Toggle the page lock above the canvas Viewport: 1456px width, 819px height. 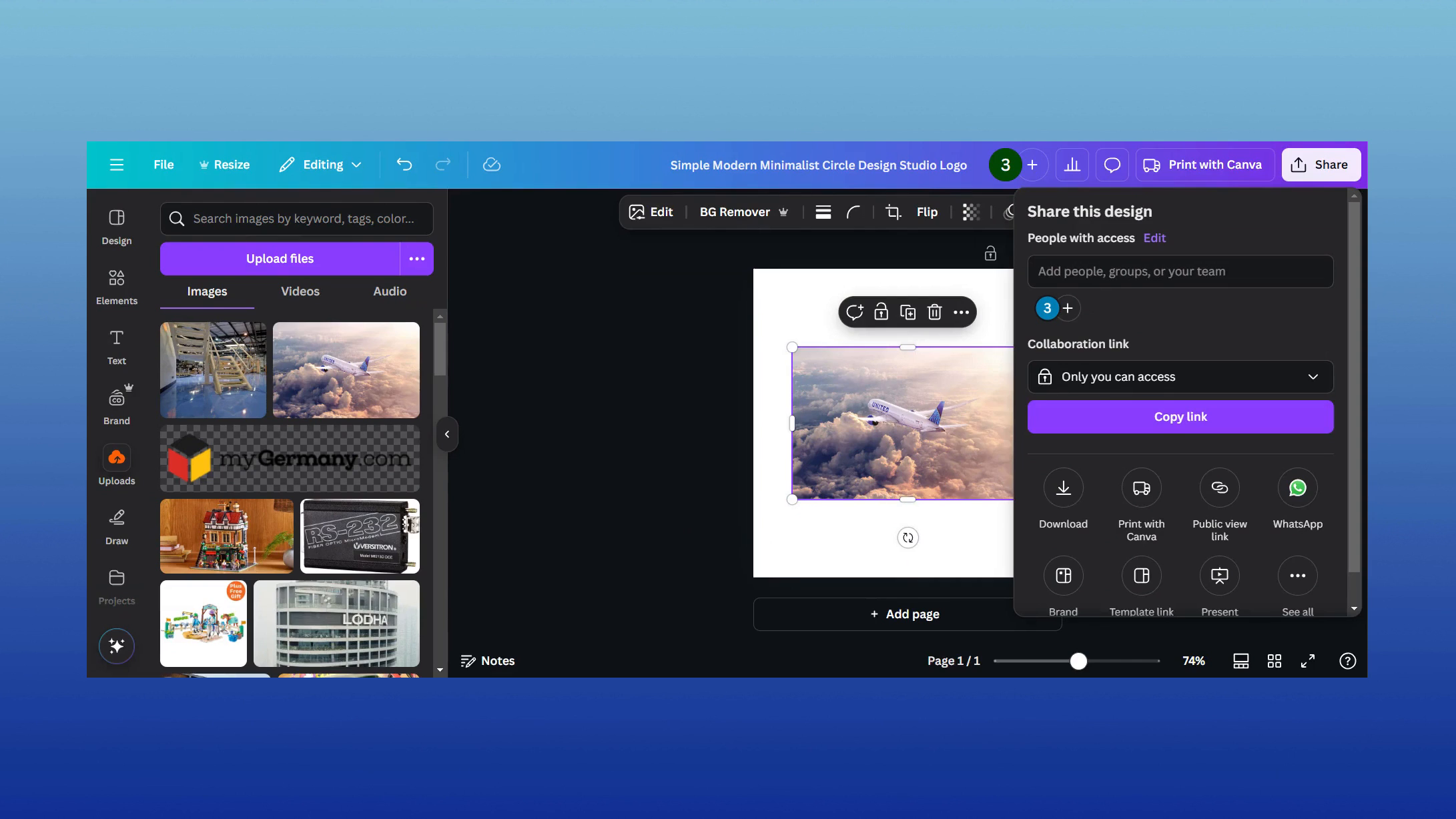990,253
